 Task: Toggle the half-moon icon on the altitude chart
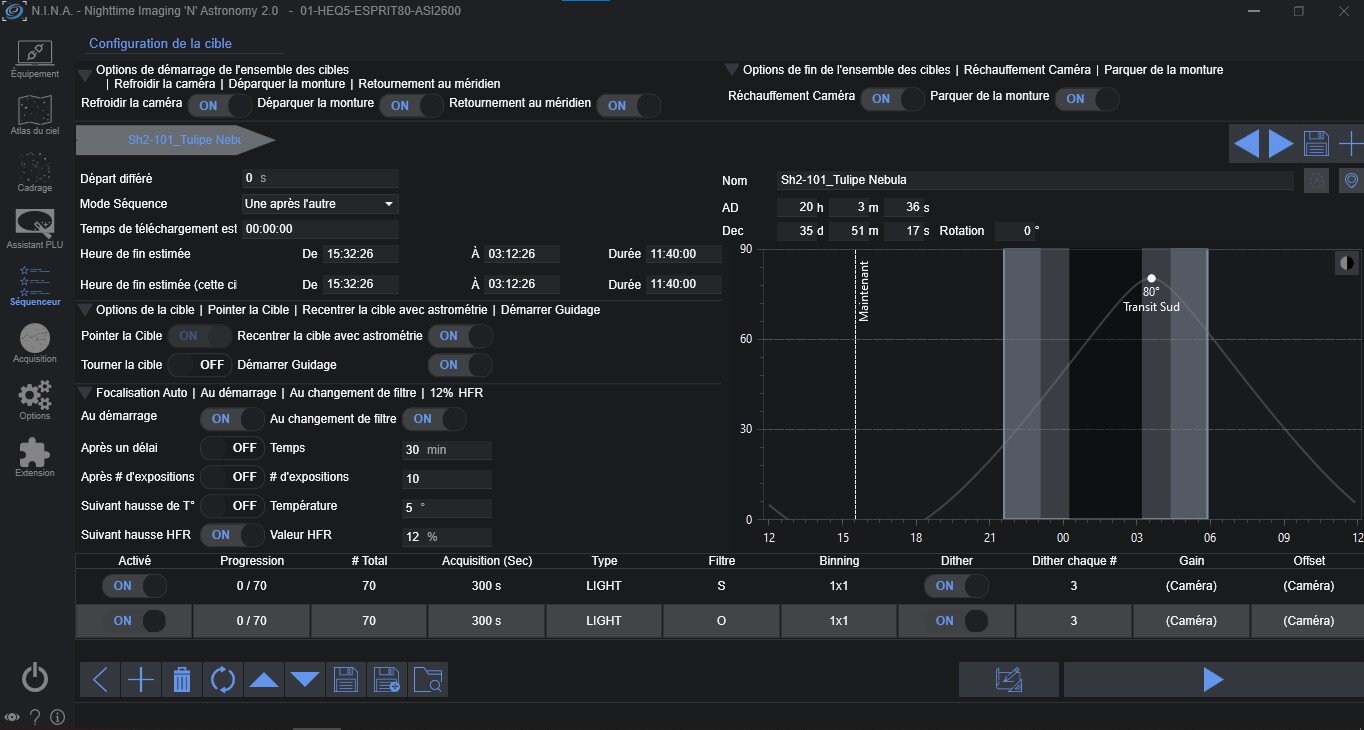tap(1348, 263)
